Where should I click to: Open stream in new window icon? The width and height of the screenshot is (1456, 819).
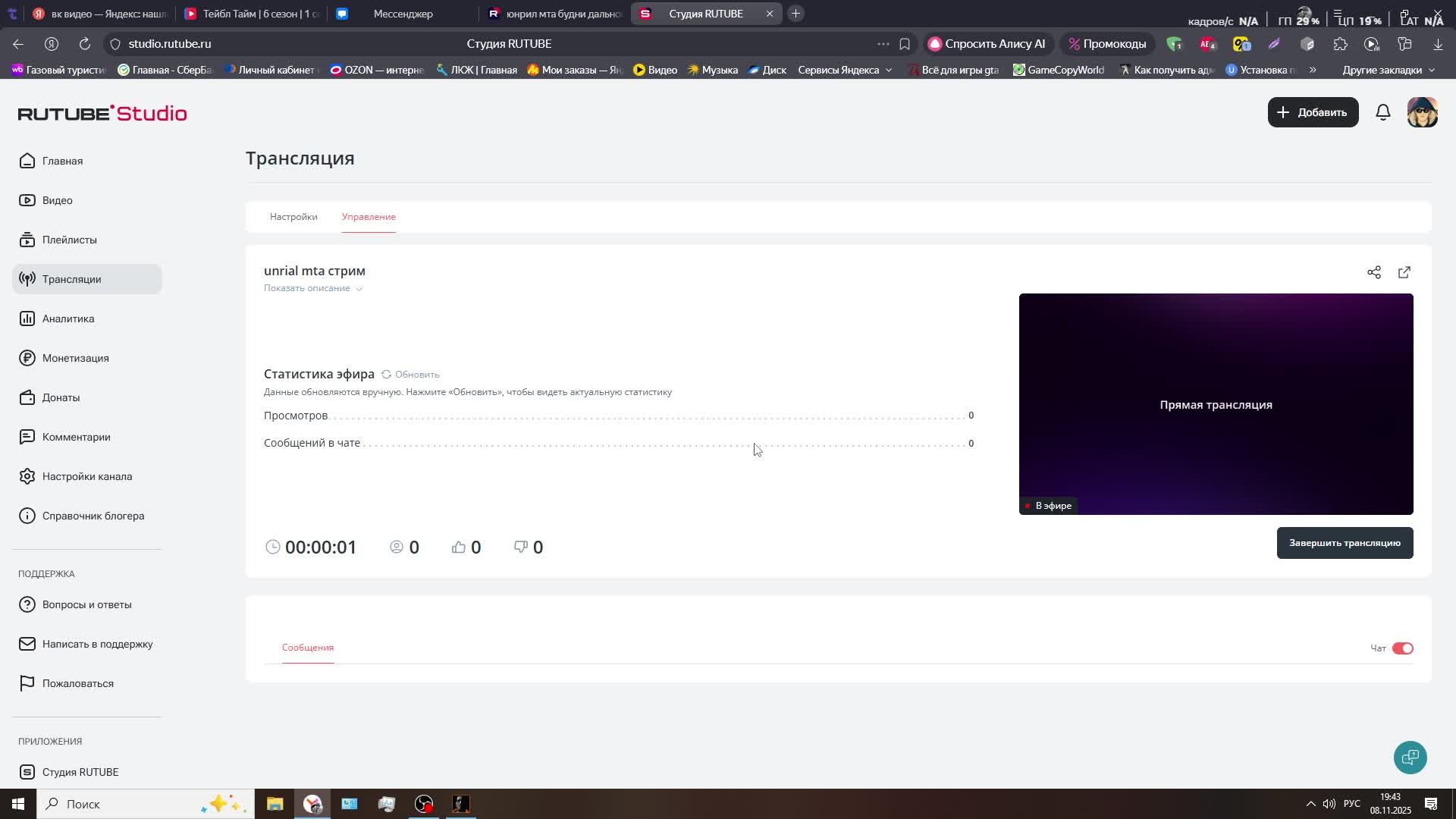(1404, 272)
